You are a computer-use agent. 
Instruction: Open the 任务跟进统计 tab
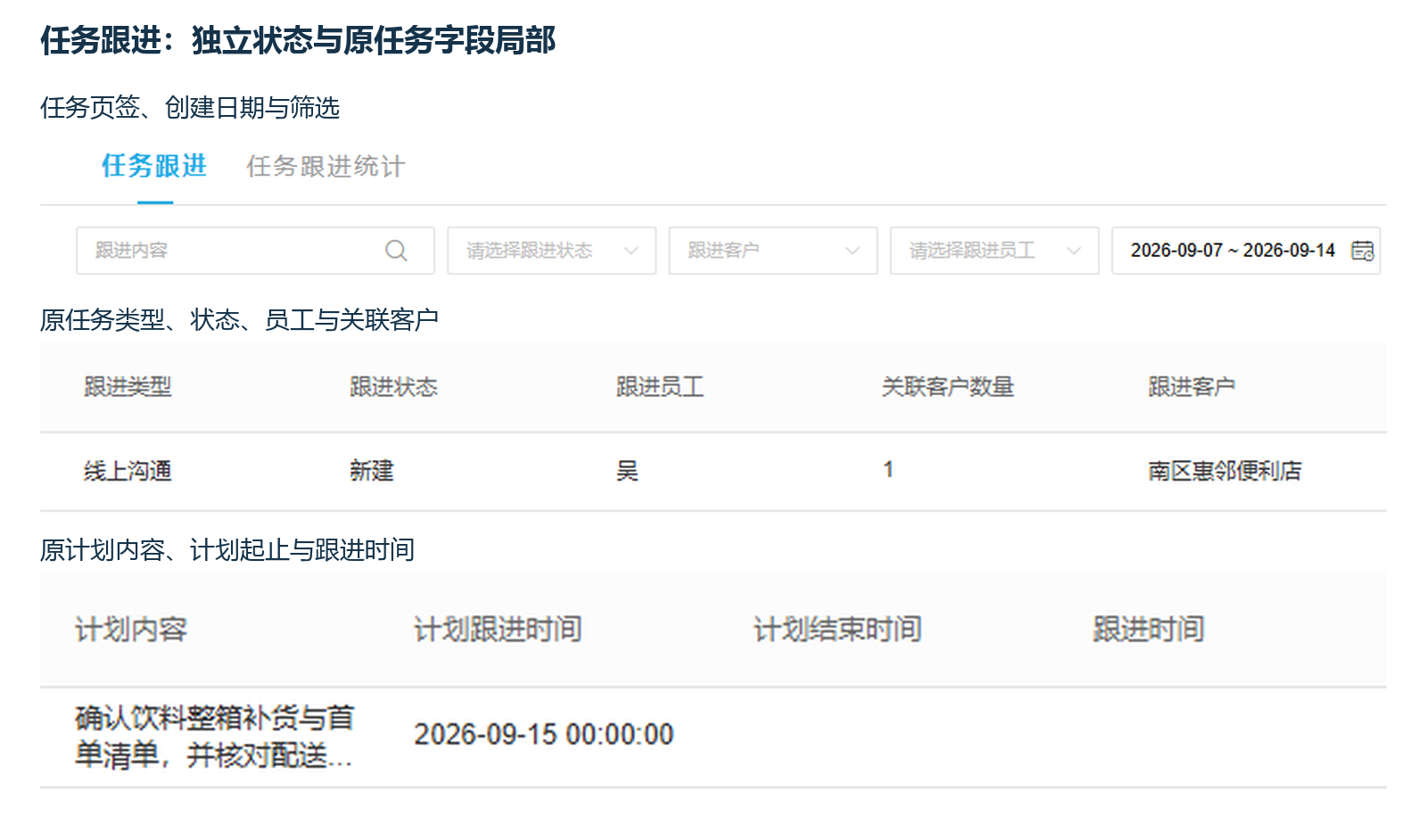(x=326, y=166)
